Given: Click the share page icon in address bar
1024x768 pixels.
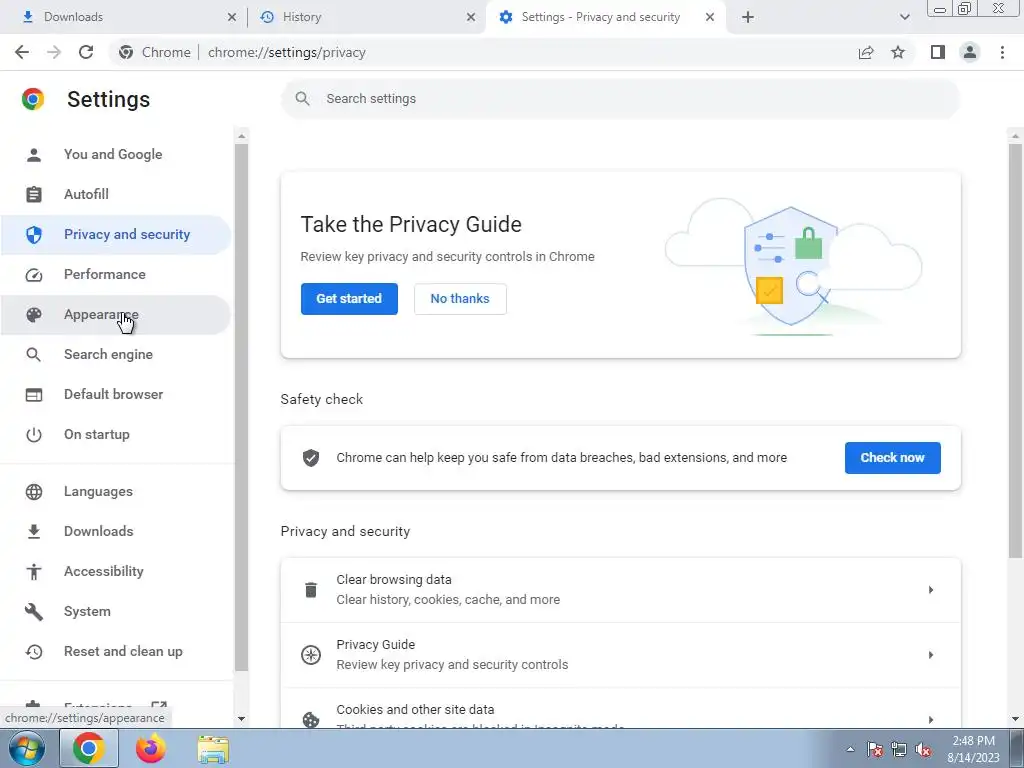Looking at the screenshot, I should tap(866, 52).
